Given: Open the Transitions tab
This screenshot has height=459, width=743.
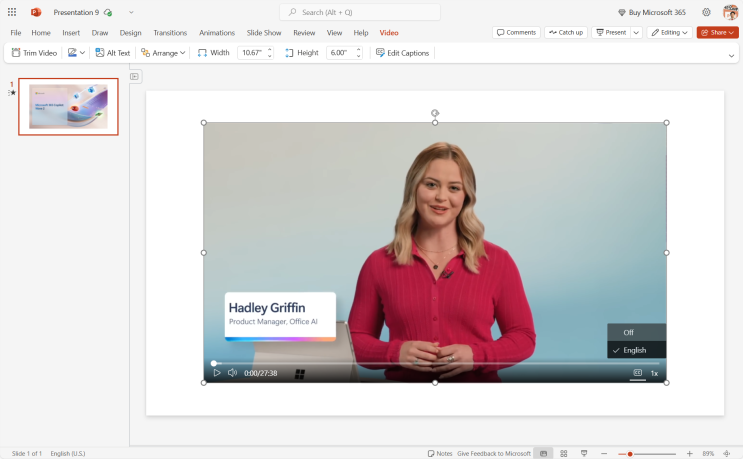Looking at the screenshot, I should (x=170, y=33).
